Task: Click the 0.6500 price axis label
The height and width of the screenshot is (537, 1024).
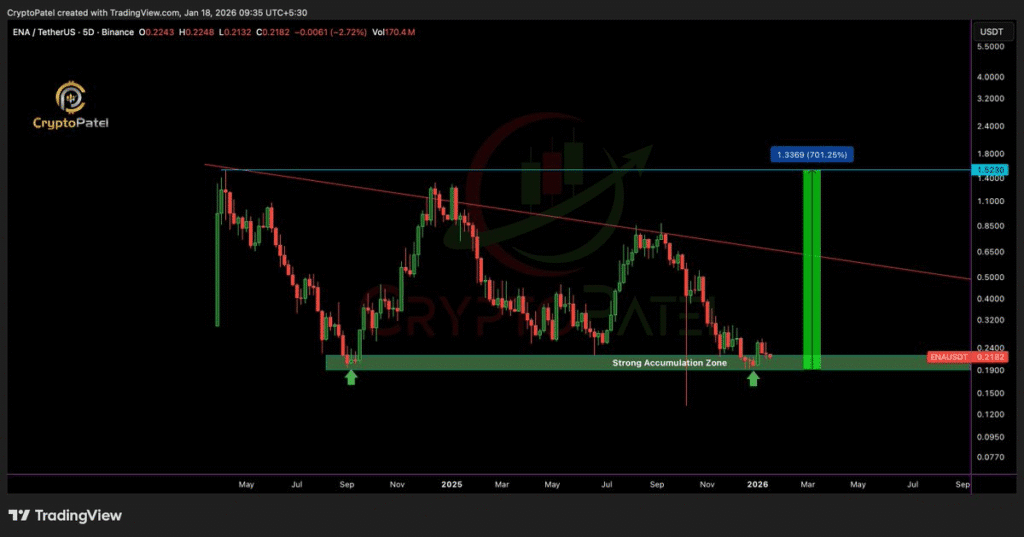Action: 990,252
